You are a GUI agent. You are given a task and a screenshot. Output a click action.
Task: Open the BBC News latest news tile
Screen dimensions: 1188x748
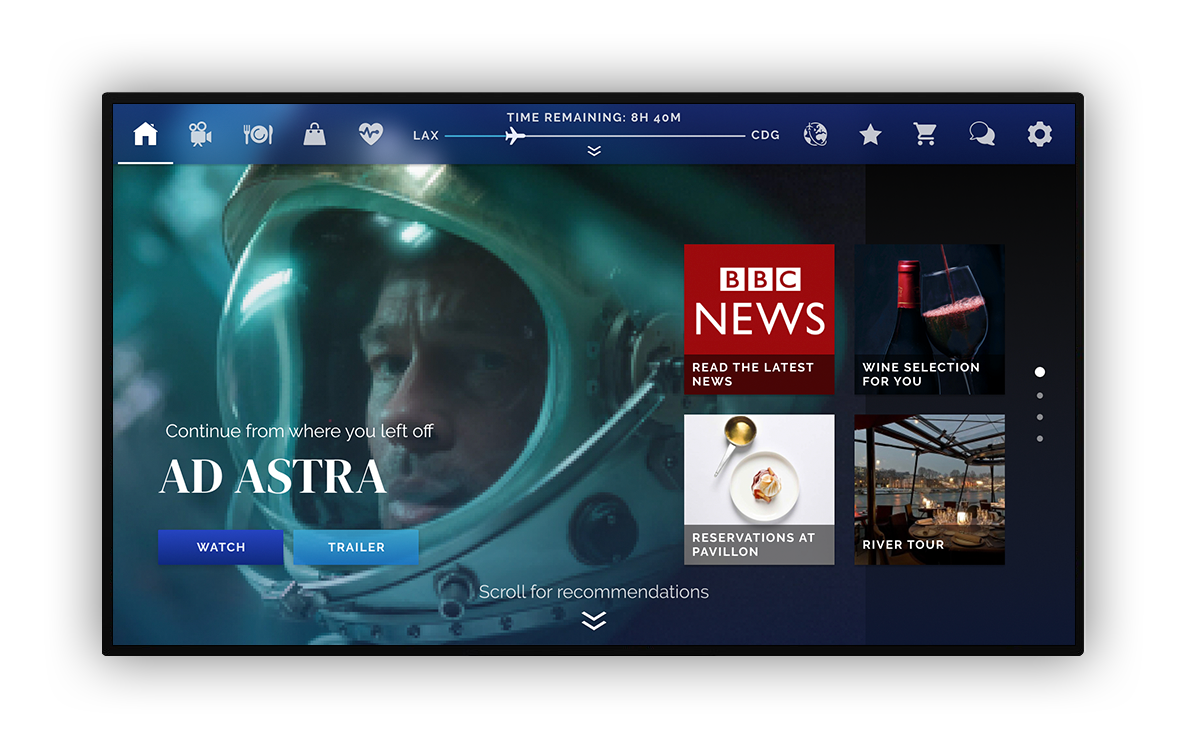tap(759, 319)
